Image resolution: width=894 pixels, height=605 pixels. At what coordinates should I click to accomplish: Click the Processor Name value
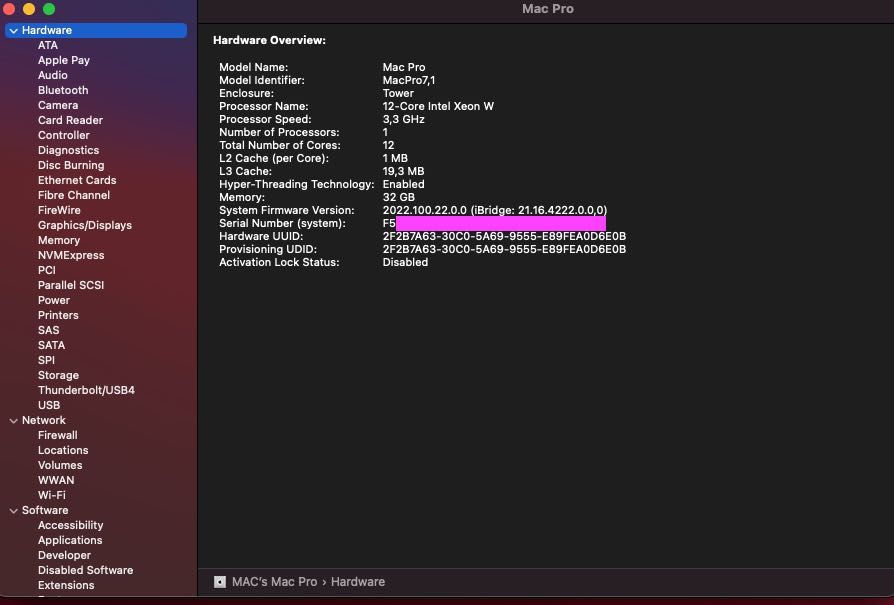(438, 107)
